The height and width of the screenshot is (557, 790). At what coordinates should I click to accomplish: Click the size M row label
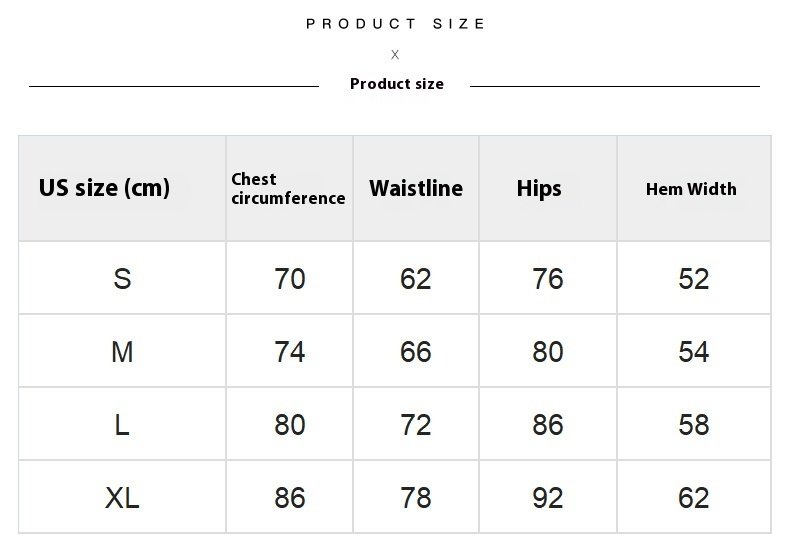pos(122,352)
